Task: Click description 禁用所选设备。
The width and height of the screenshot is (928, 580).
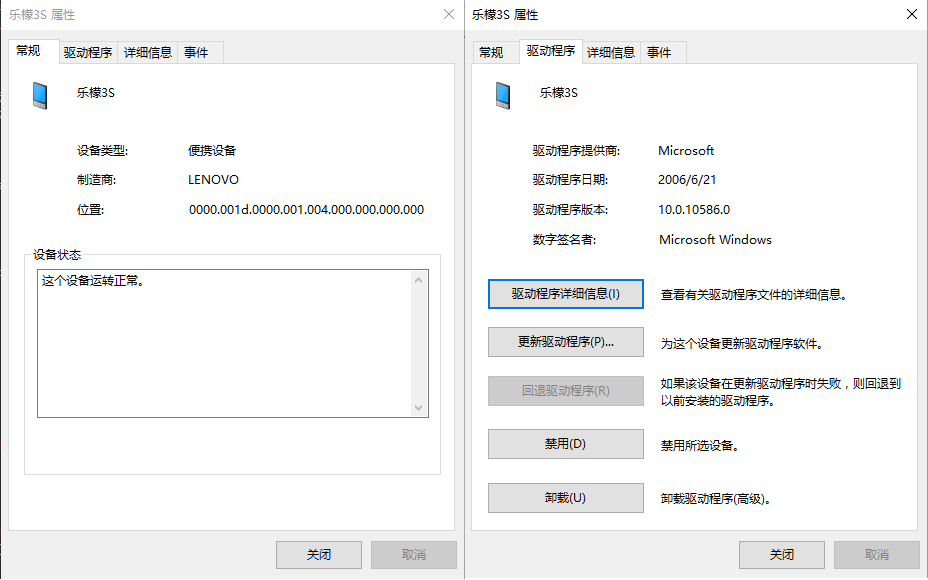Action: [700, 446]
